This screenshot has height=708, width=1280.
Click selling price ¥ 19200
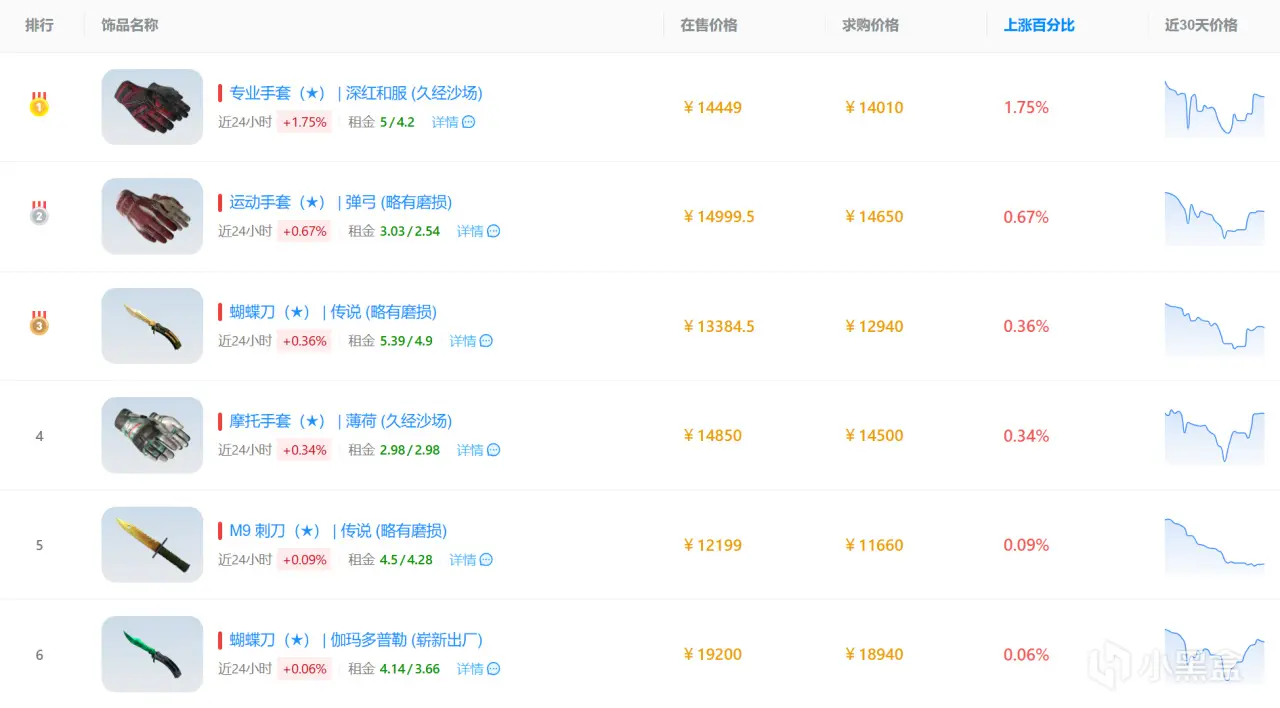pos(713,654)
